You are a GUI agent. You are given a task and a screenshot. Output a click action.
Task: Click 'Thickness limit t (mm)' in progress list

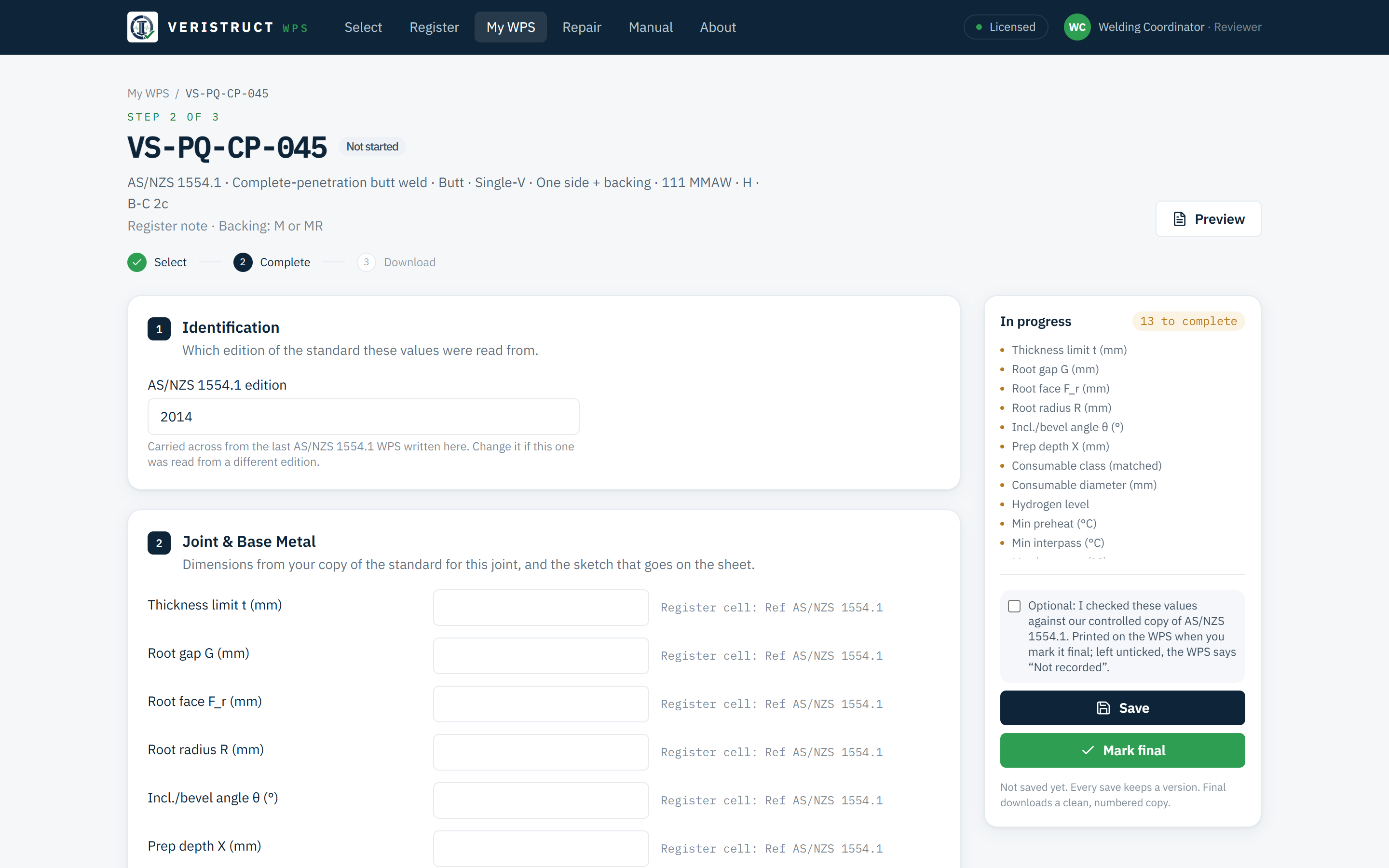pos(1069,350)
